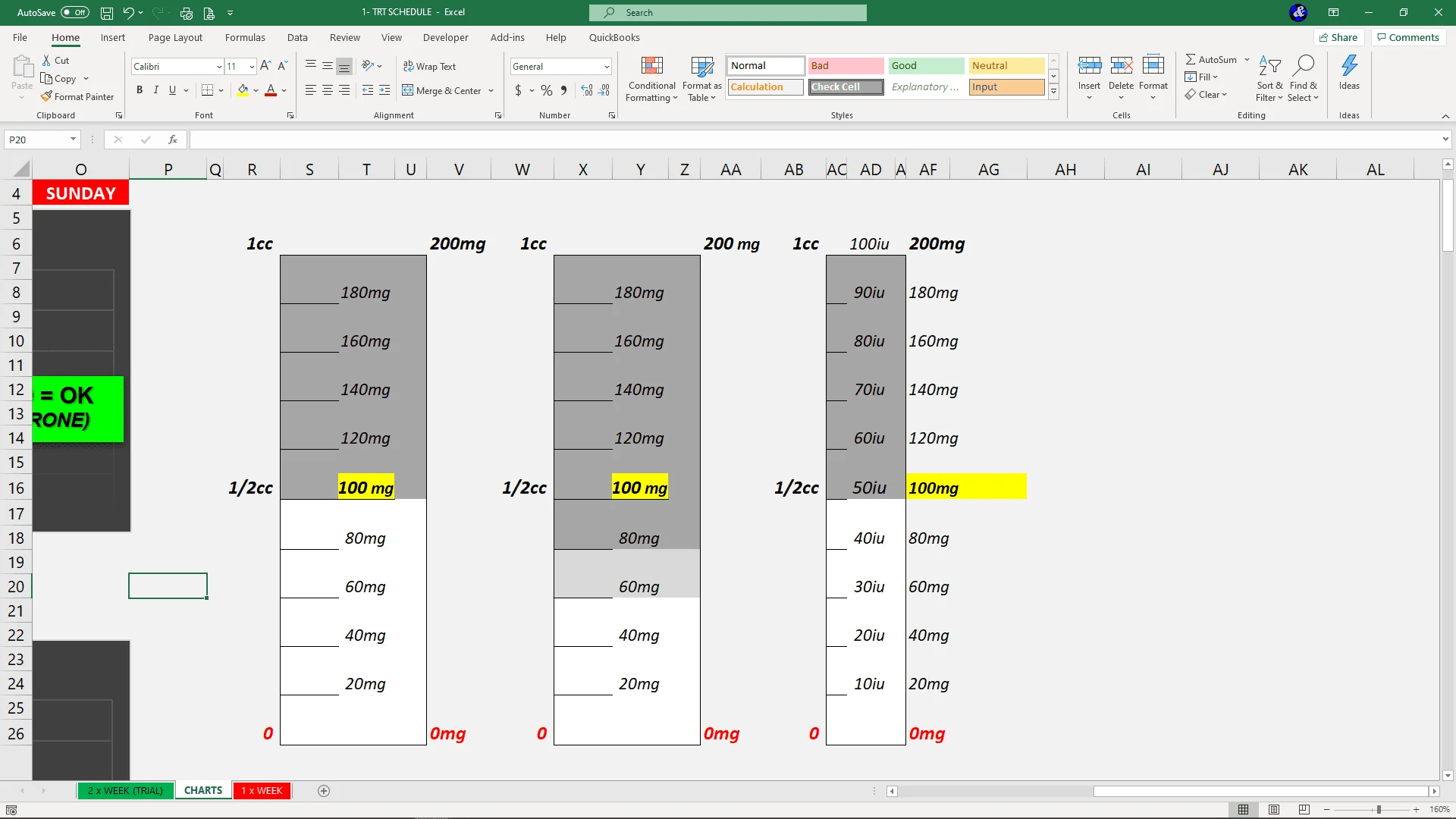Click the Format as Table icon
This screenshot has width=1456, height=819.
pos(701,67)
